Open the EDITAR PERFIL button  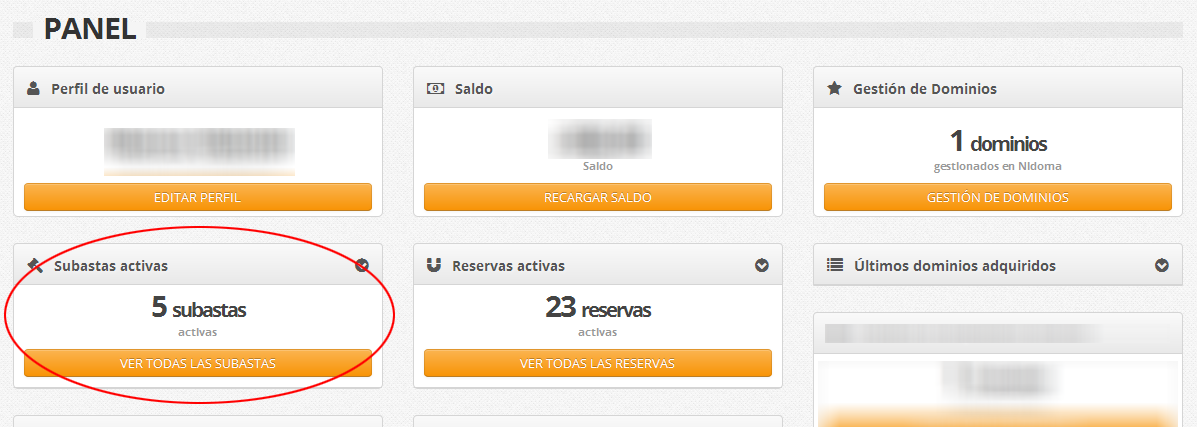tap(198, 197)
